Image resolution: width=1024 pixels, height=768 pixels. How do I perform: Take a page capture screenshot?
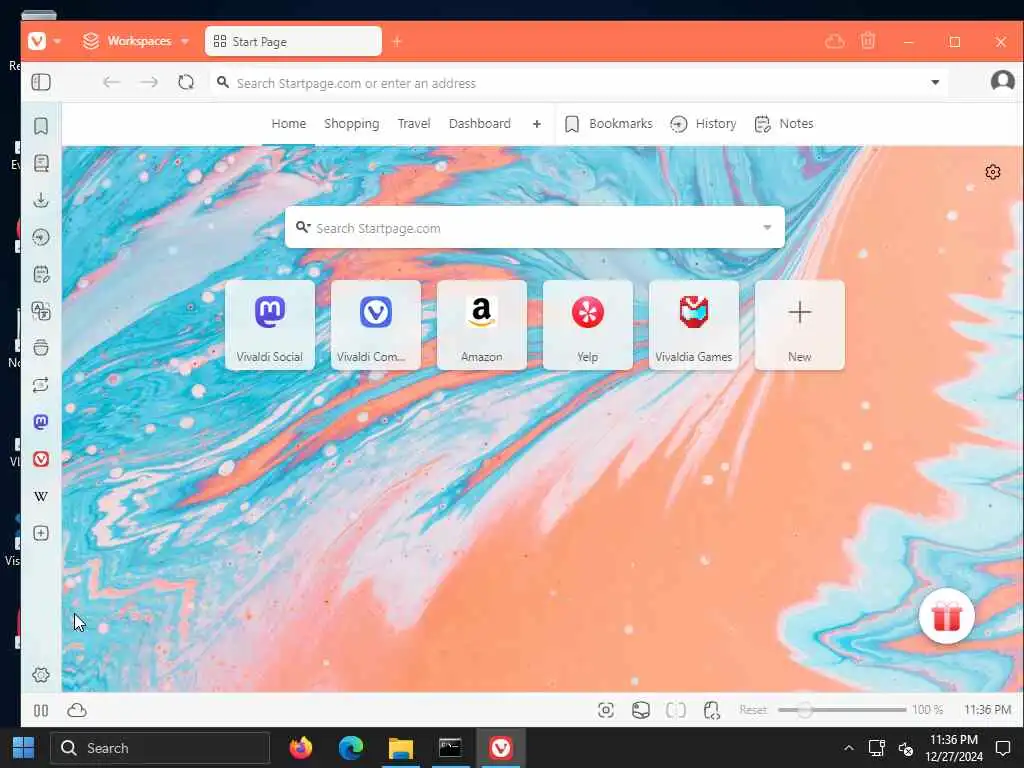point(606,710)
